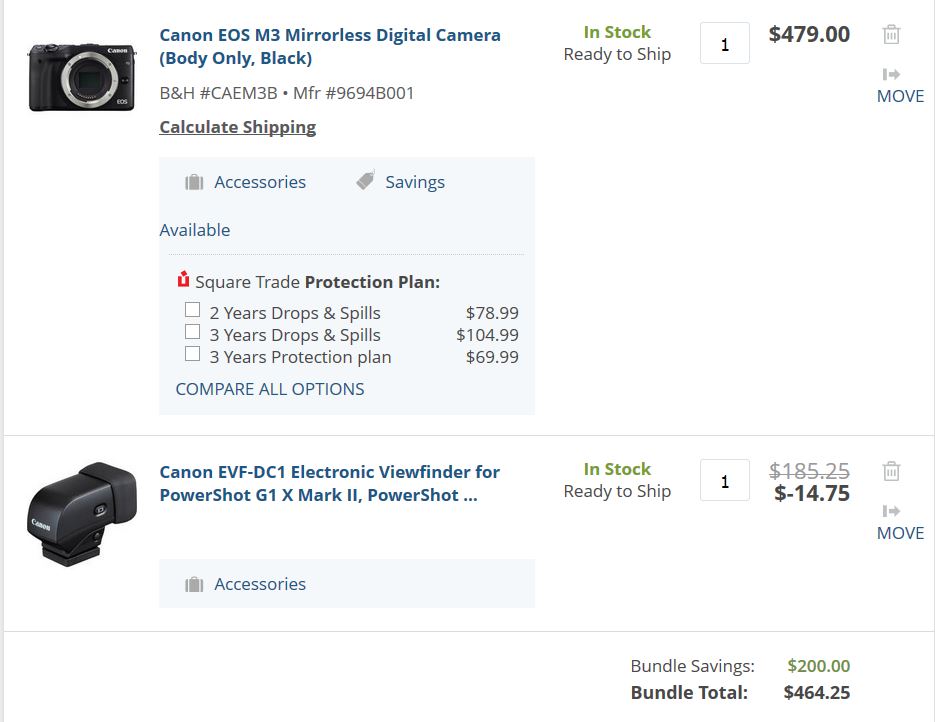Click quantity field for EVF-DC1 Viewfinder
This screenshot has height=722, width=935.
(x=725, y=481)
